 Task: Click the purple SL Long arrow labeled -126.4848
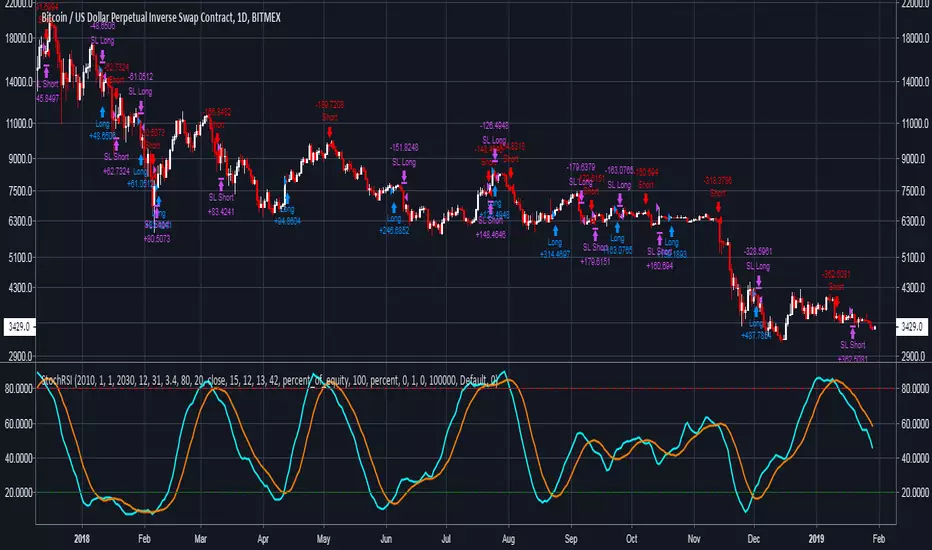494,153
